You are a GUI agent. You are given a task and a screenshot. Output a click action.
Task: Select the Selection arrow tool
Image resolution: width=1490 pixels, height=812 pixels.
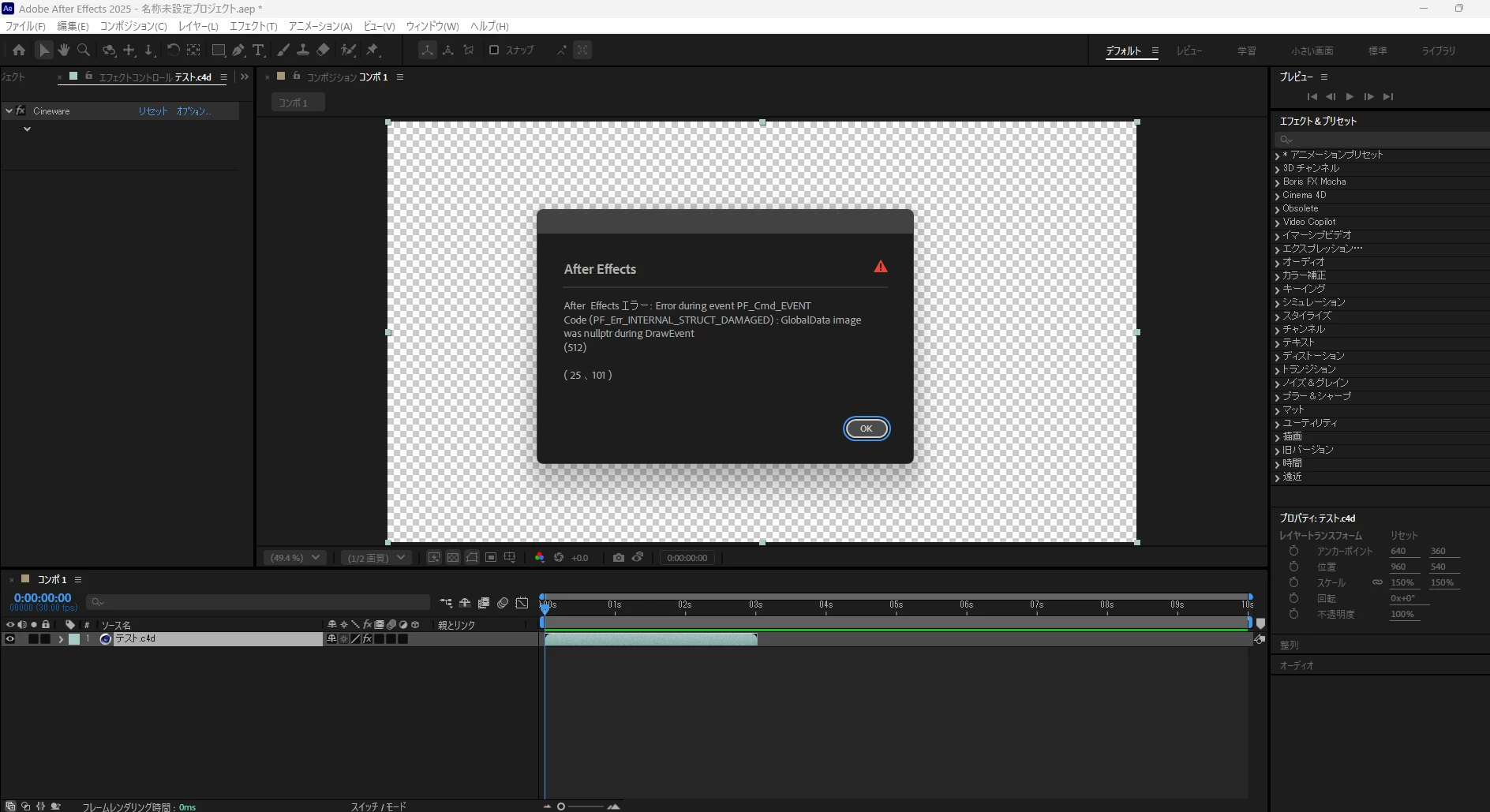click(x=44, y=50)
